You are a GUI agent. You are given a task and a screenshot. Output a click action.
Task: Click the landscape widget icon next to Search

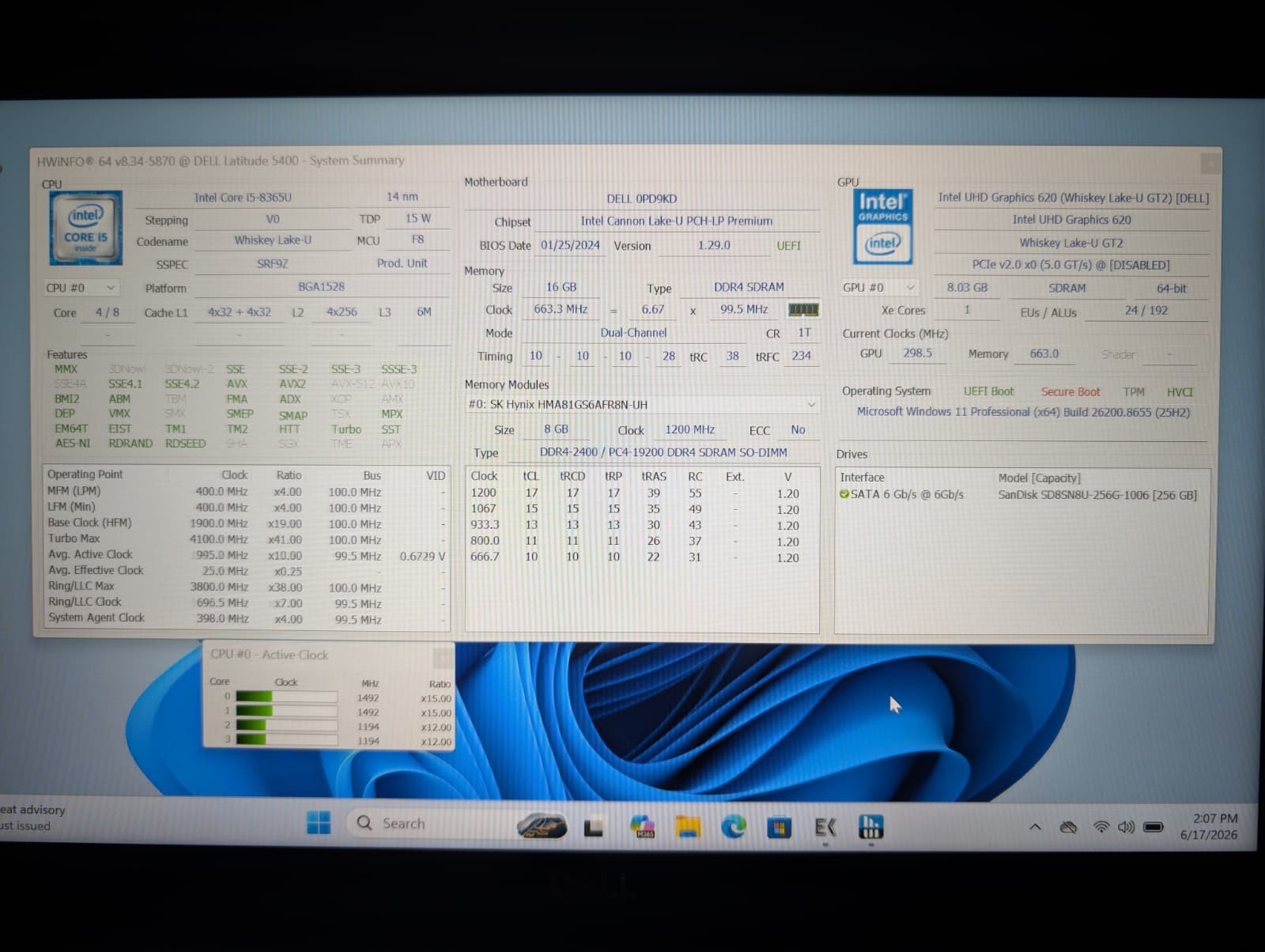(x=542, y=827)
